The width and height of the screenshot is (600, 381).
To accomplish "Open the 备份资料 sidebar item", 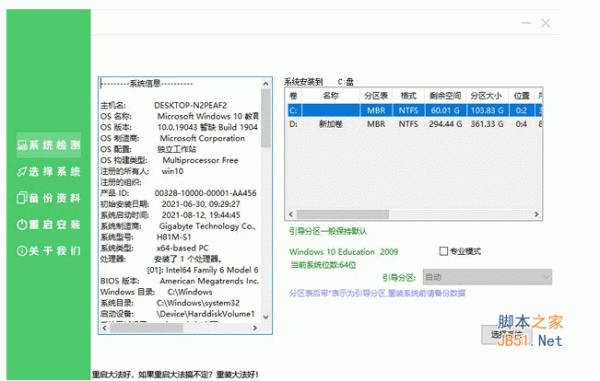I will click(49, 198).
